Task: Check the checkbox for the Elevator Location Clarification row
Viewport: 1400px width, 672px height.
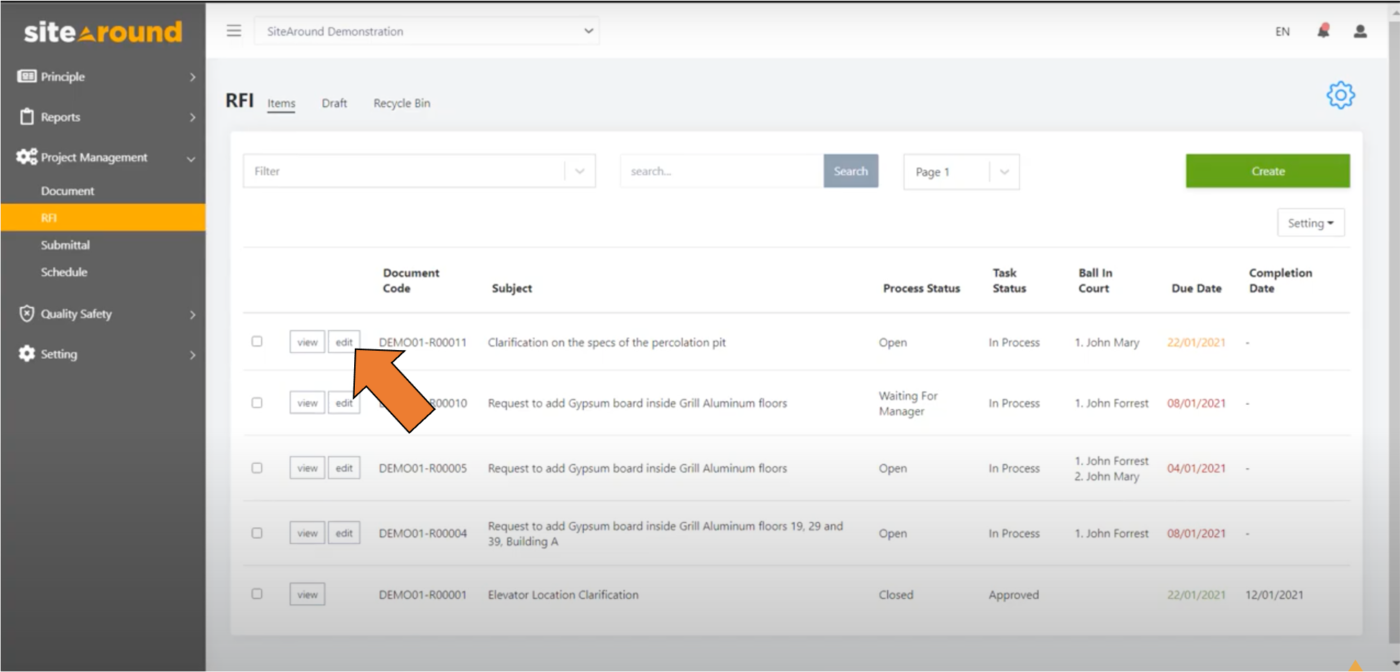Action: click(x=257, y=594)
